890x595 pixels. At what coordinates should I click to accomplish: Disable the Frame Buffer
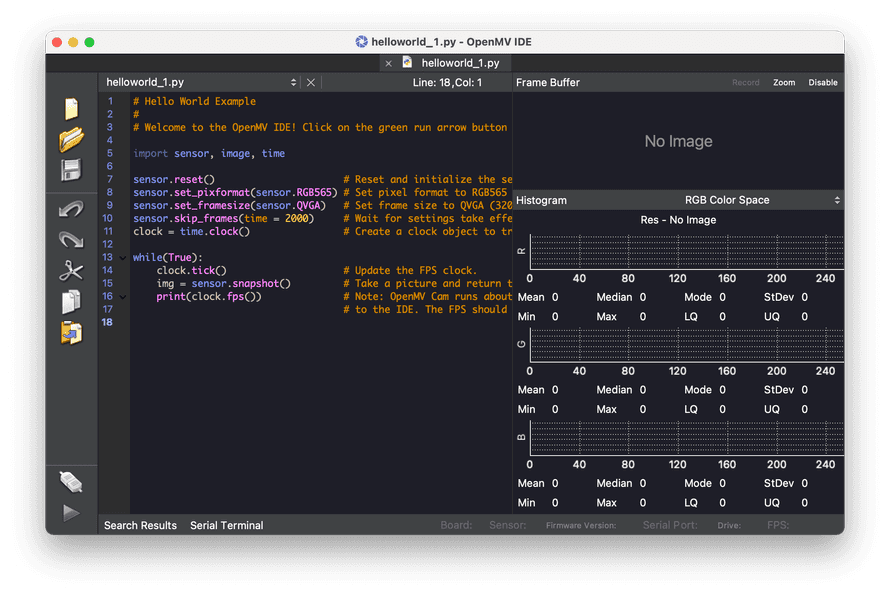tap(823, 83)
